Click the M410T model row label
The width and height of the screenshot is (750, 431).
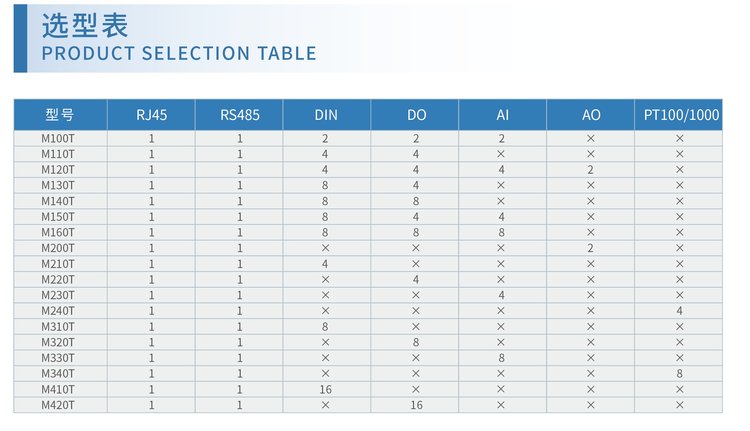pyautogui.click(x=58, y=389)
